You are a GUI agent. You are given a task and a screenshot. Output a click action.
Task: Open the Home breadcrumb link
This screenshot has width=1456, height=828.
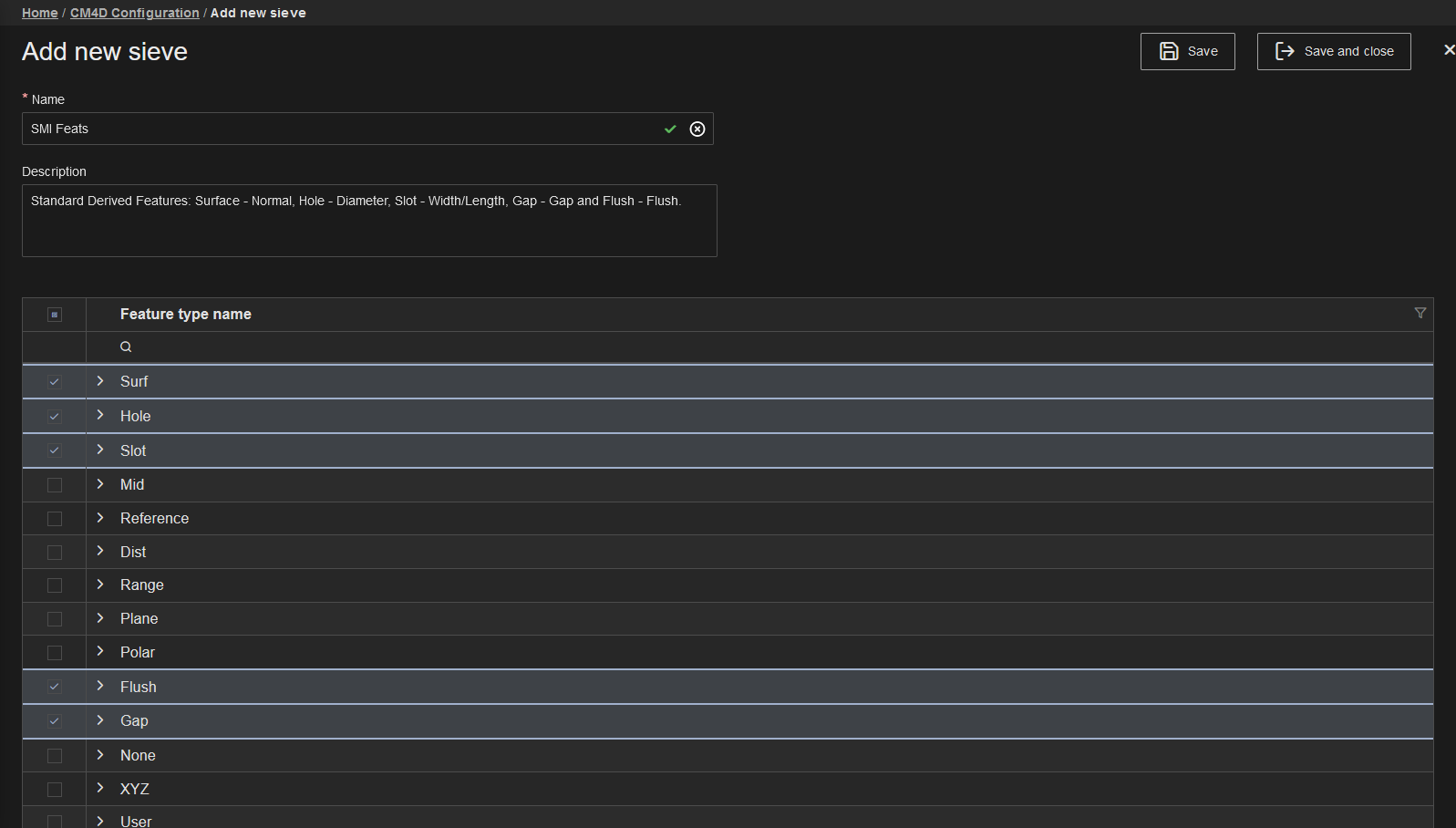tap(39, 13)
